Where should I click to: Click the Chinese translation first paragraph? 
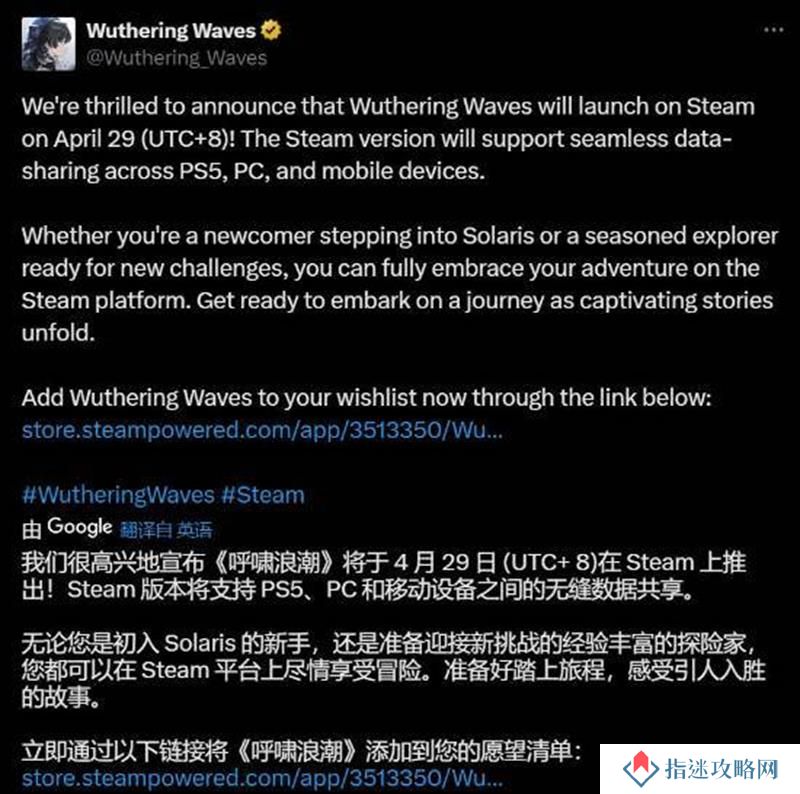(384, 576)
